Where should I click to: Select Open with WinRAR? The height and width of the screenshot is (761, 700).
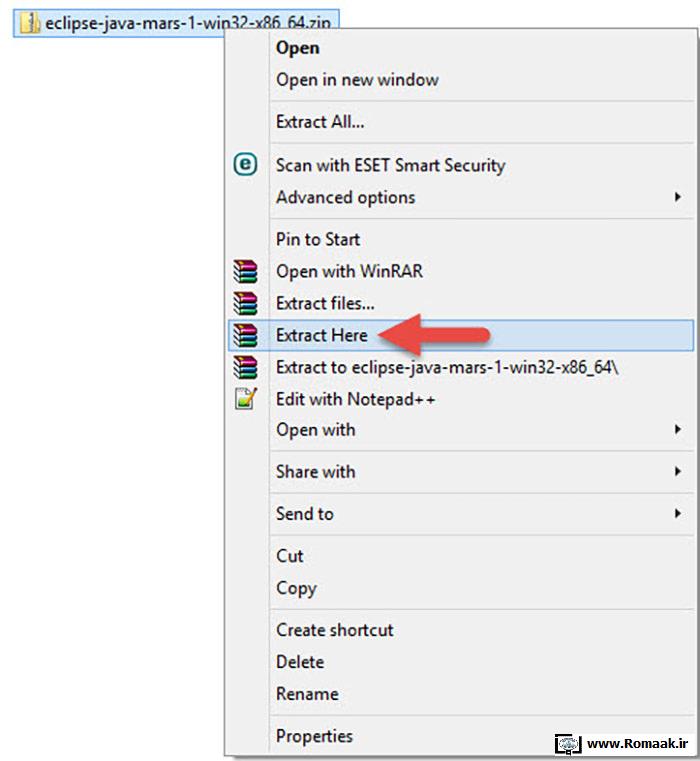460,271
